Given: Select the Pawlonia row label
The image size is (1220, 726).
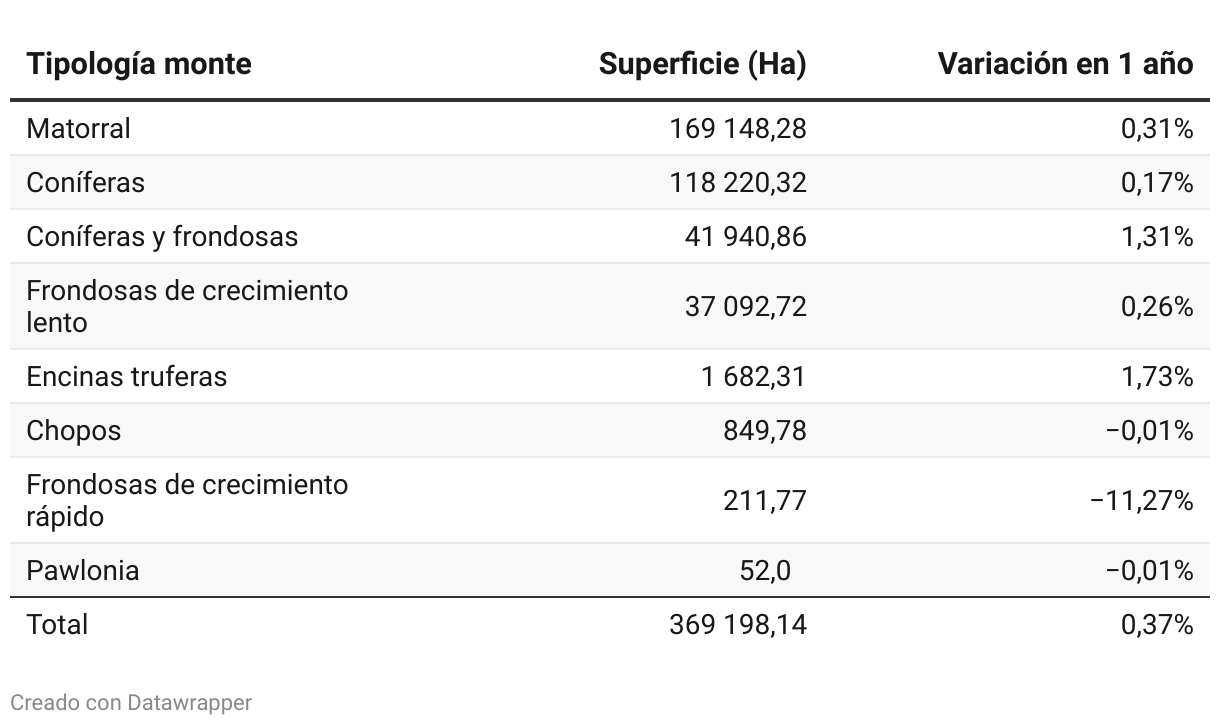Looking at the screenshot, I should pos(83,571).
